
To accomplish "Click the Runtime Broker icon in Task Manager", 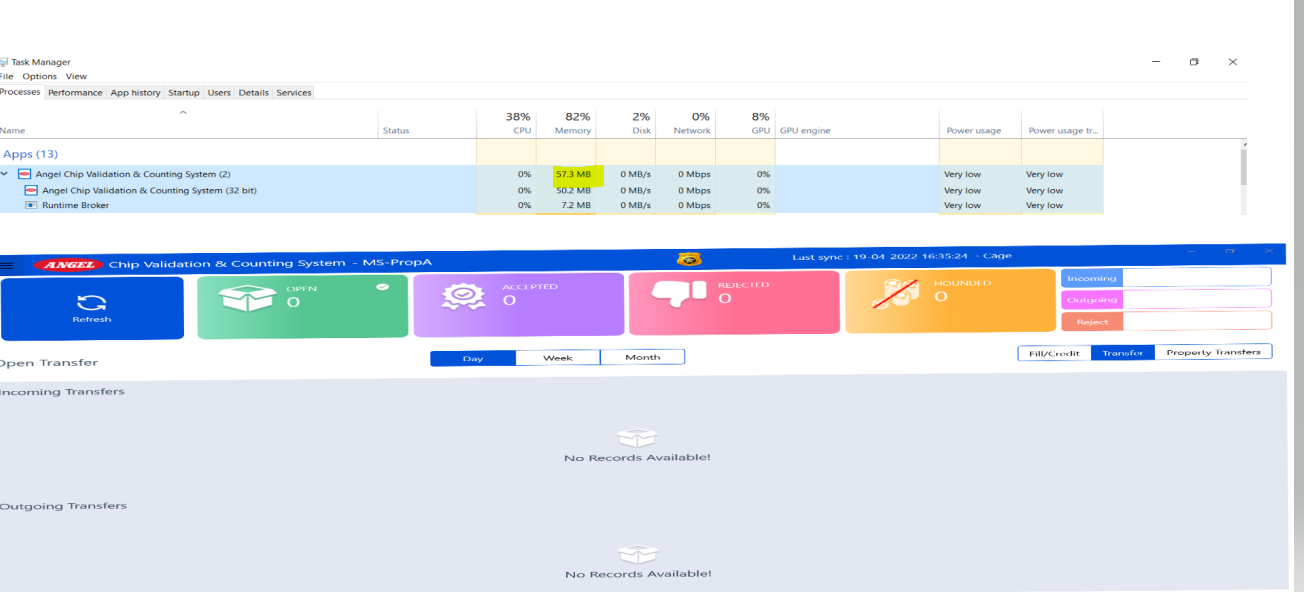I will pos(30,205).
